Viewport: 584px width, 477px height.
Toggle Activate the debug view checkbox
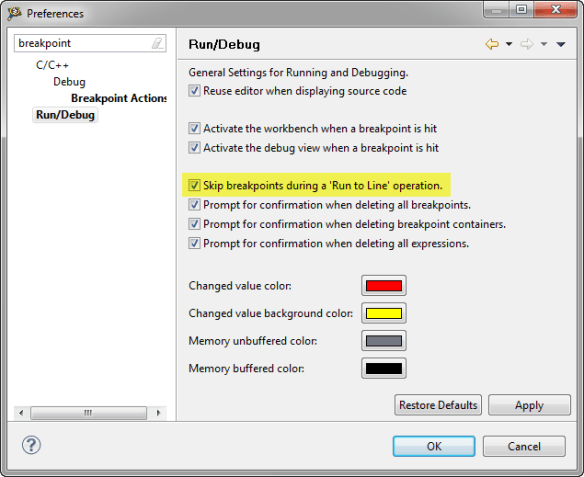point(194,147)
